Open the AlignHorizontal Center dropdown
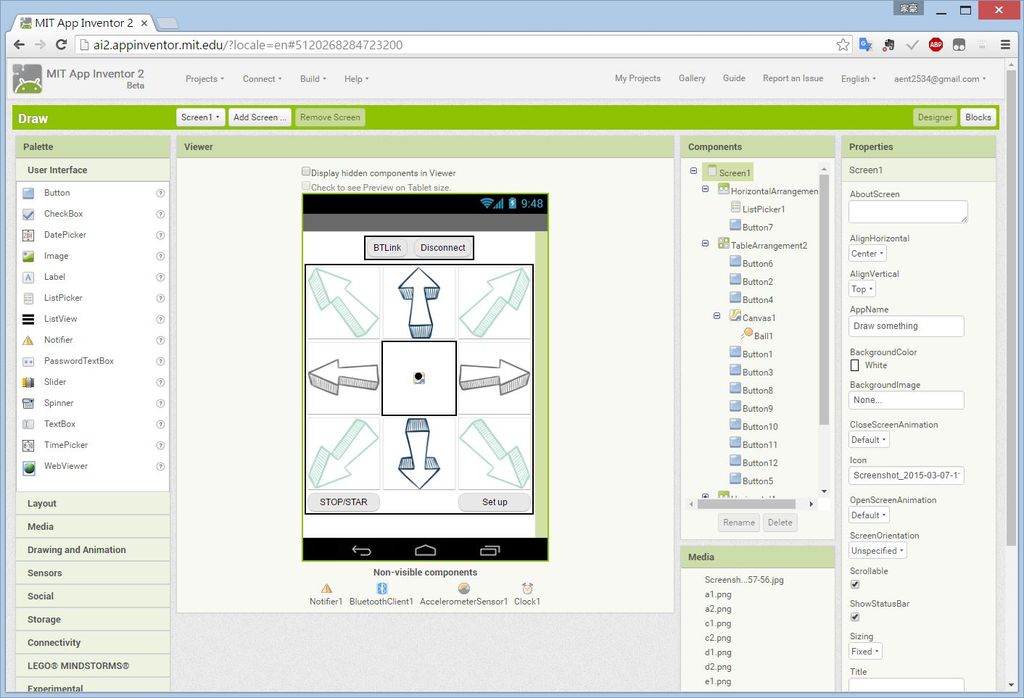The width and height of the screenshot is (1024, 698). pyautogui.click(x=867, y=254)
